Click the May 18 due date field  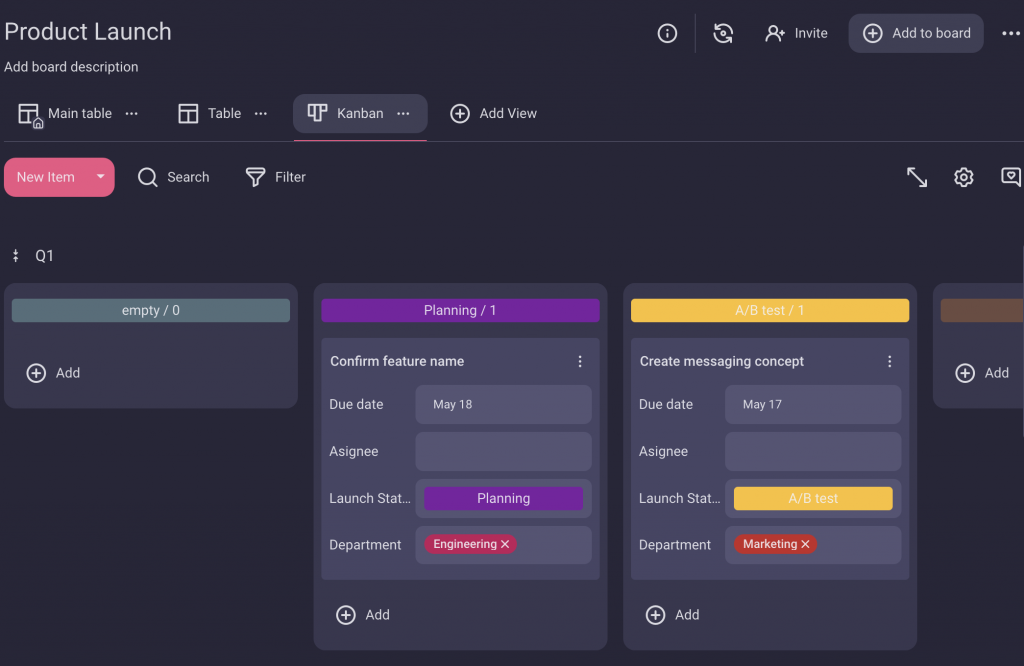tap(503, 405)
